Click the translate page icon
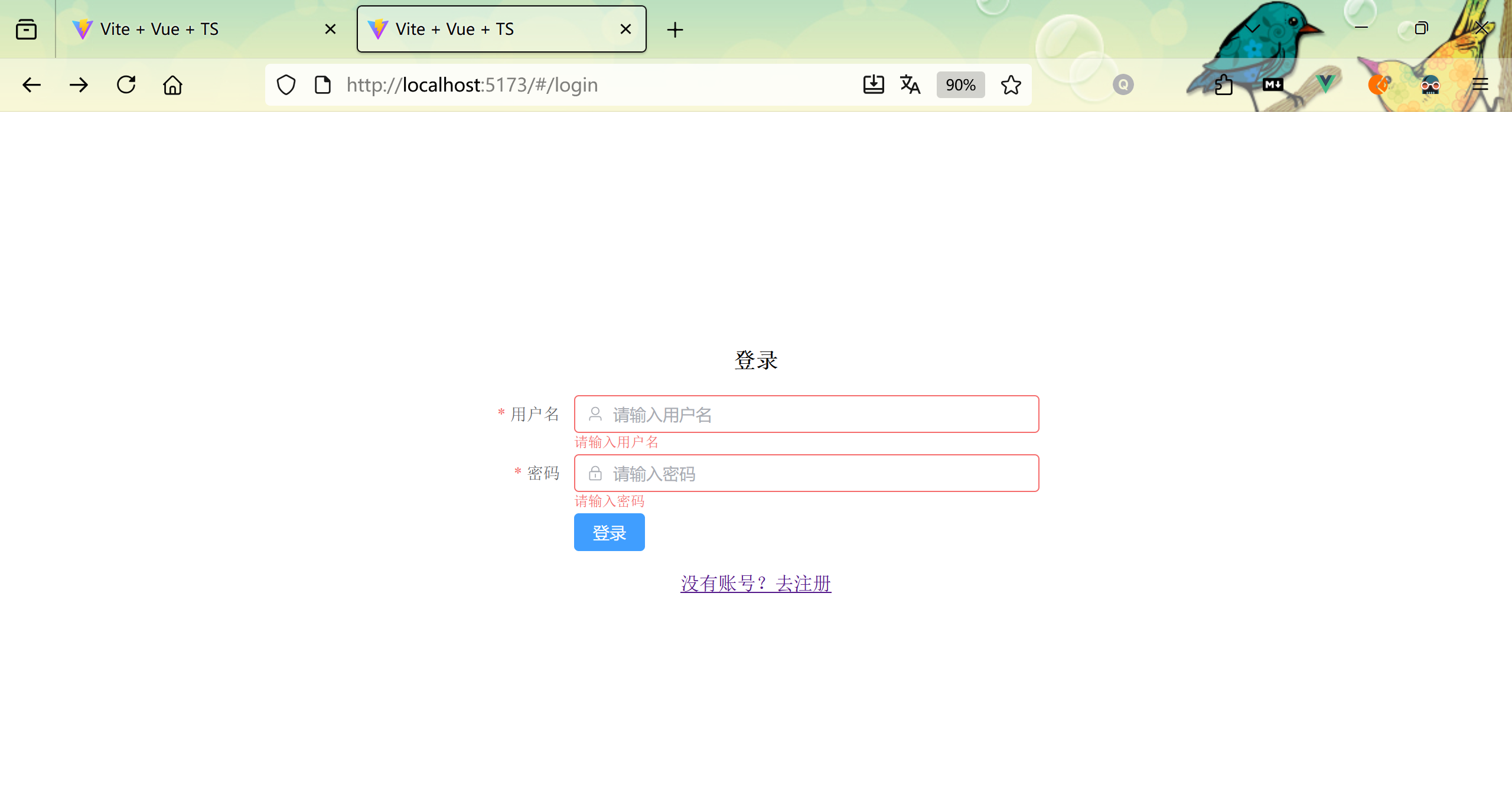Screen dimensions: 1512x808 click(x=910, y=85)
